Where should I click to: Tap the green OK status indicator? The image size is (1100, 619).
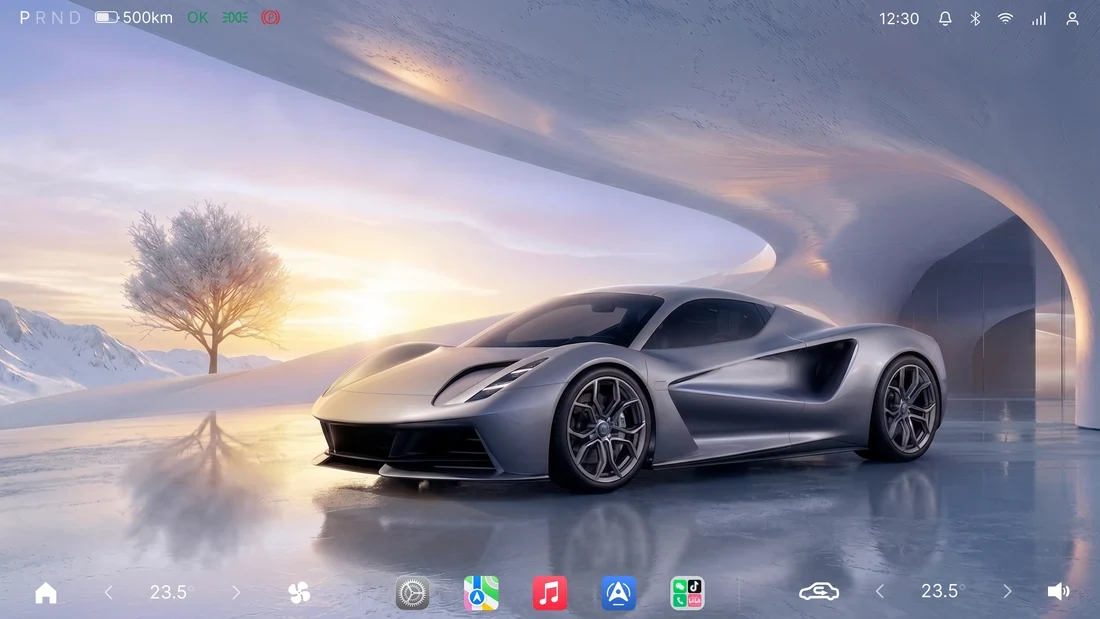click(x=197, y=18)
